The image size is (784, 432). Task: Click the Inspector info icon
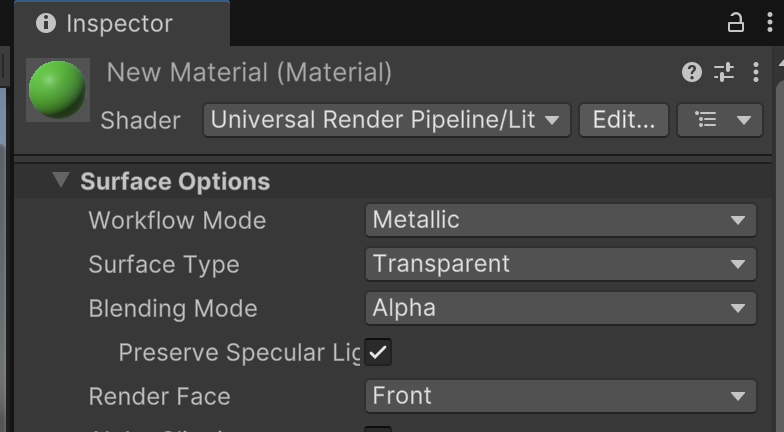click(46, 23)
